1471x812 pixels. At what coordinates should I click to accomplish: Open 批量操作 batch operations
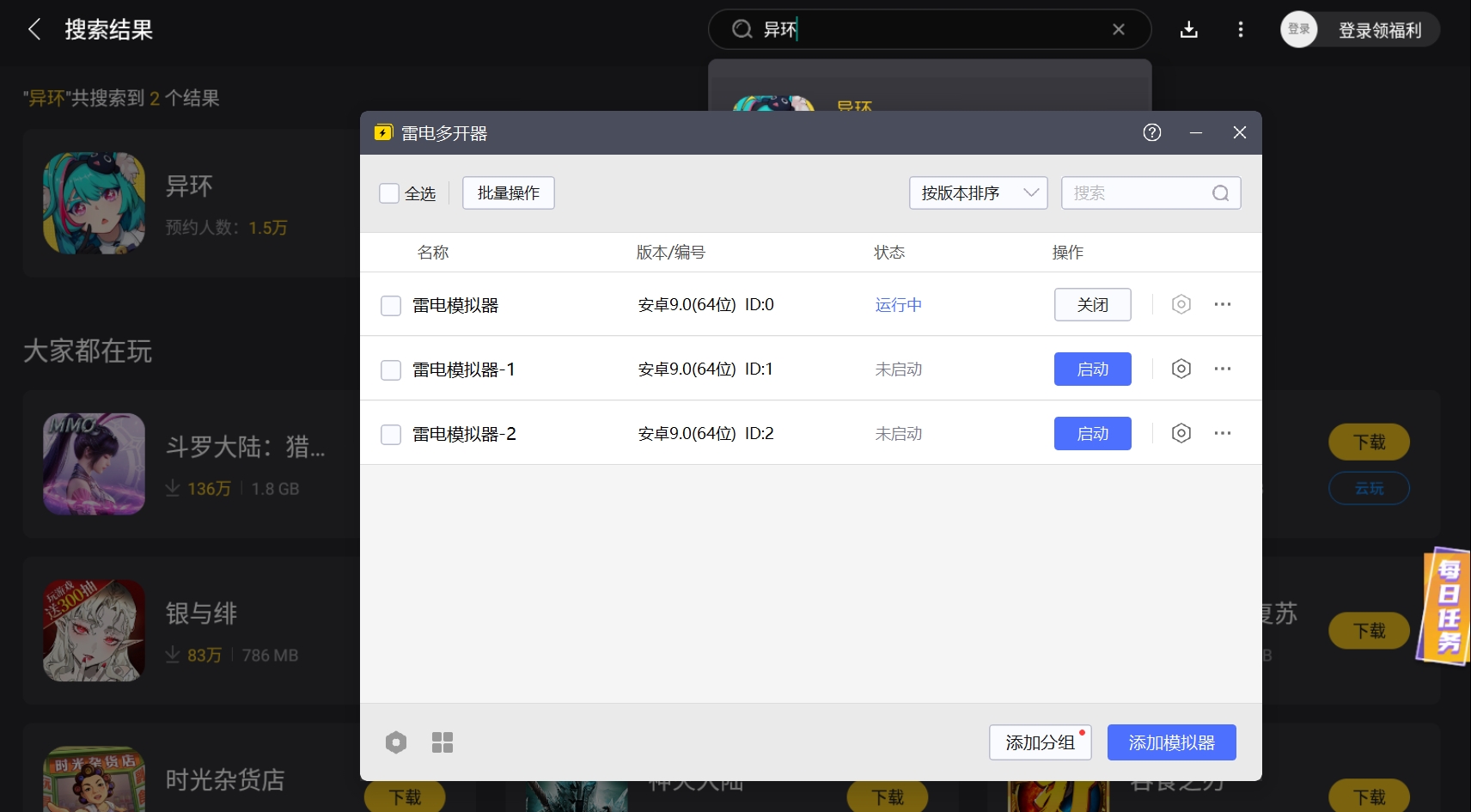pos(508,192)
